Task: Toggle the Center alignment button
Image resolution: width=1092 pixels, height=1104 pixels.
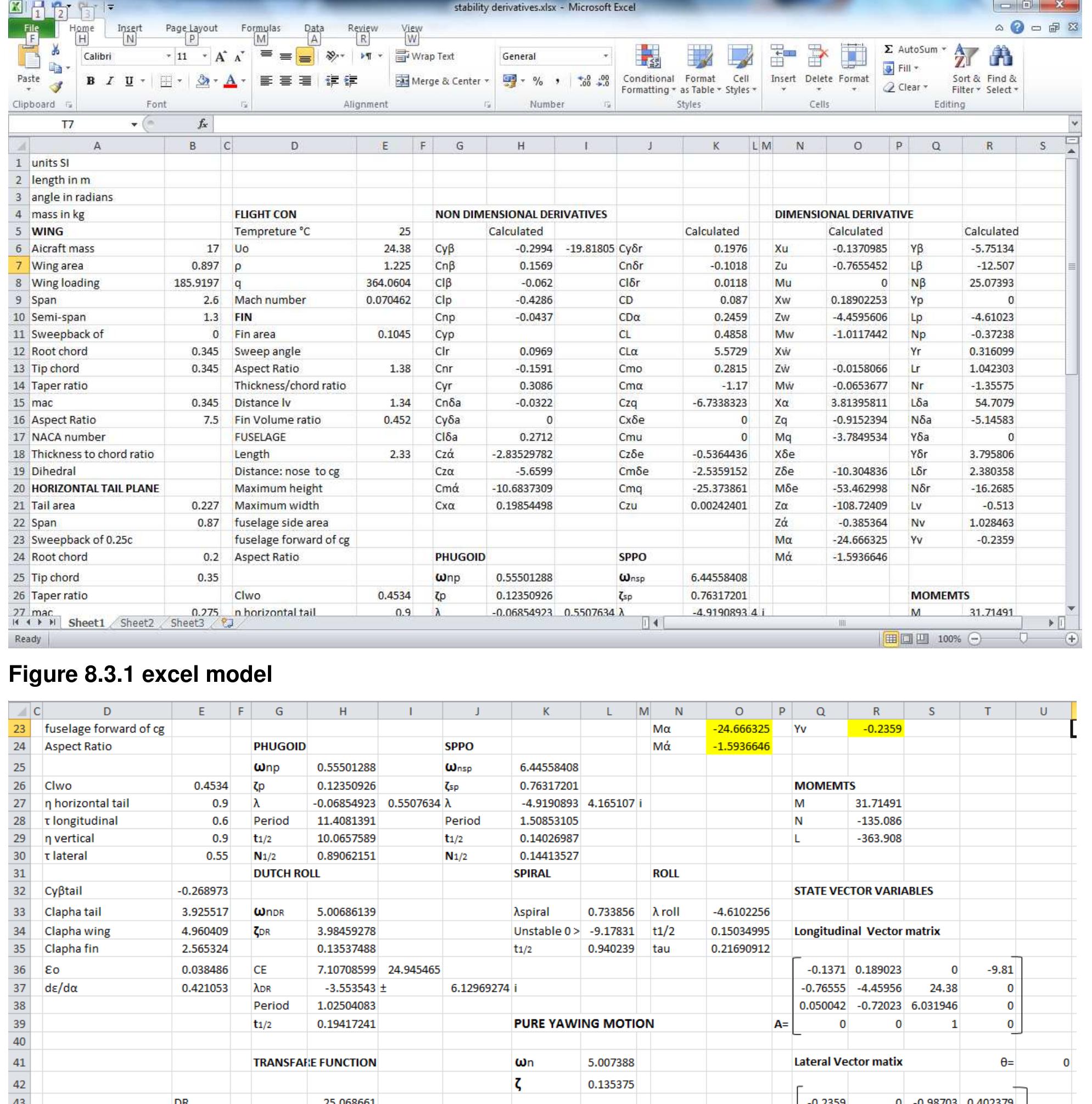Action: point(285,81)
